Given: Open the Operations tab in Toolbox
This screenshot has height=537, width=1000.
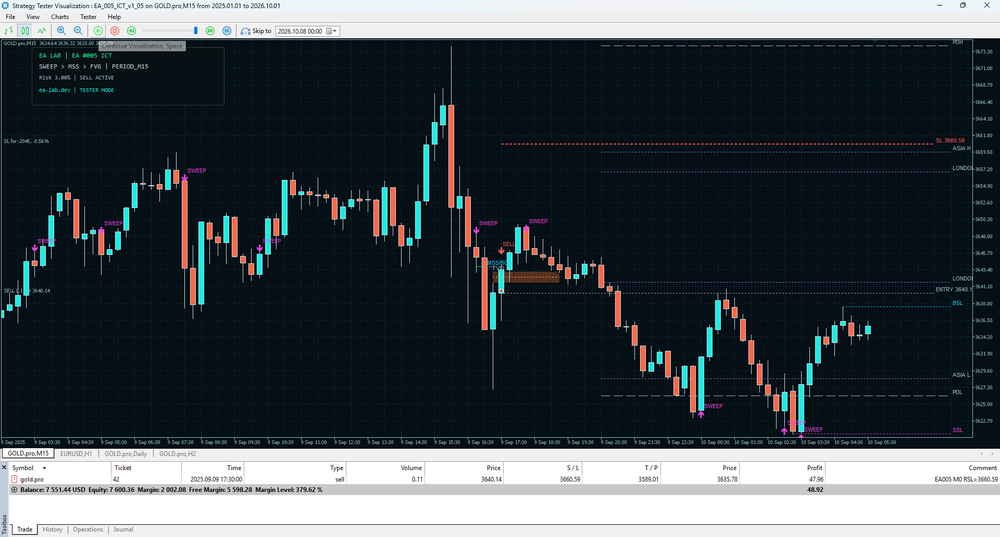Looking at the screenshot, I should coord(88,529).
